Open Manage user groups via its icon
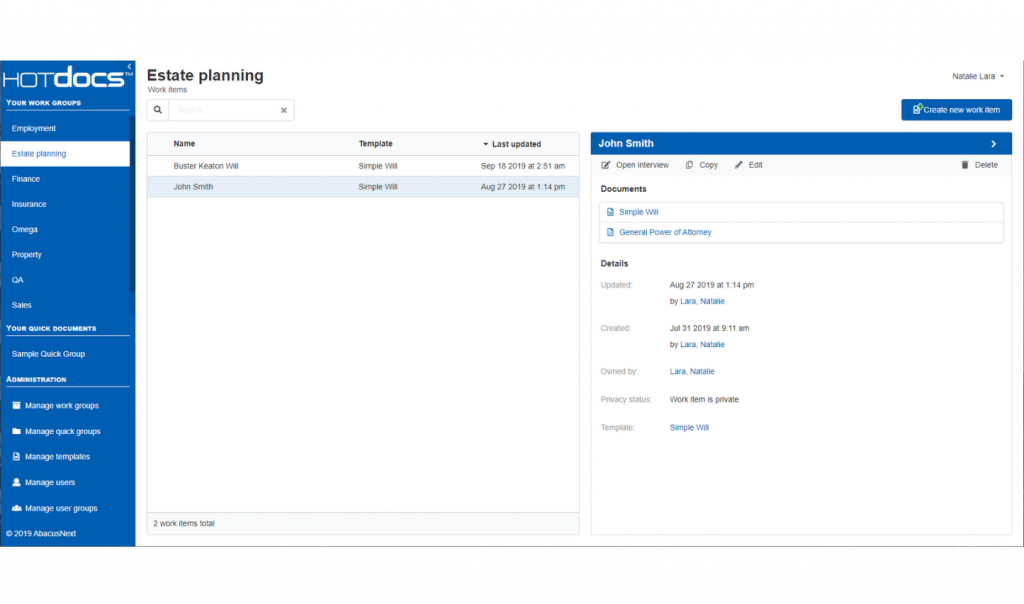 [x=14, y=508]
